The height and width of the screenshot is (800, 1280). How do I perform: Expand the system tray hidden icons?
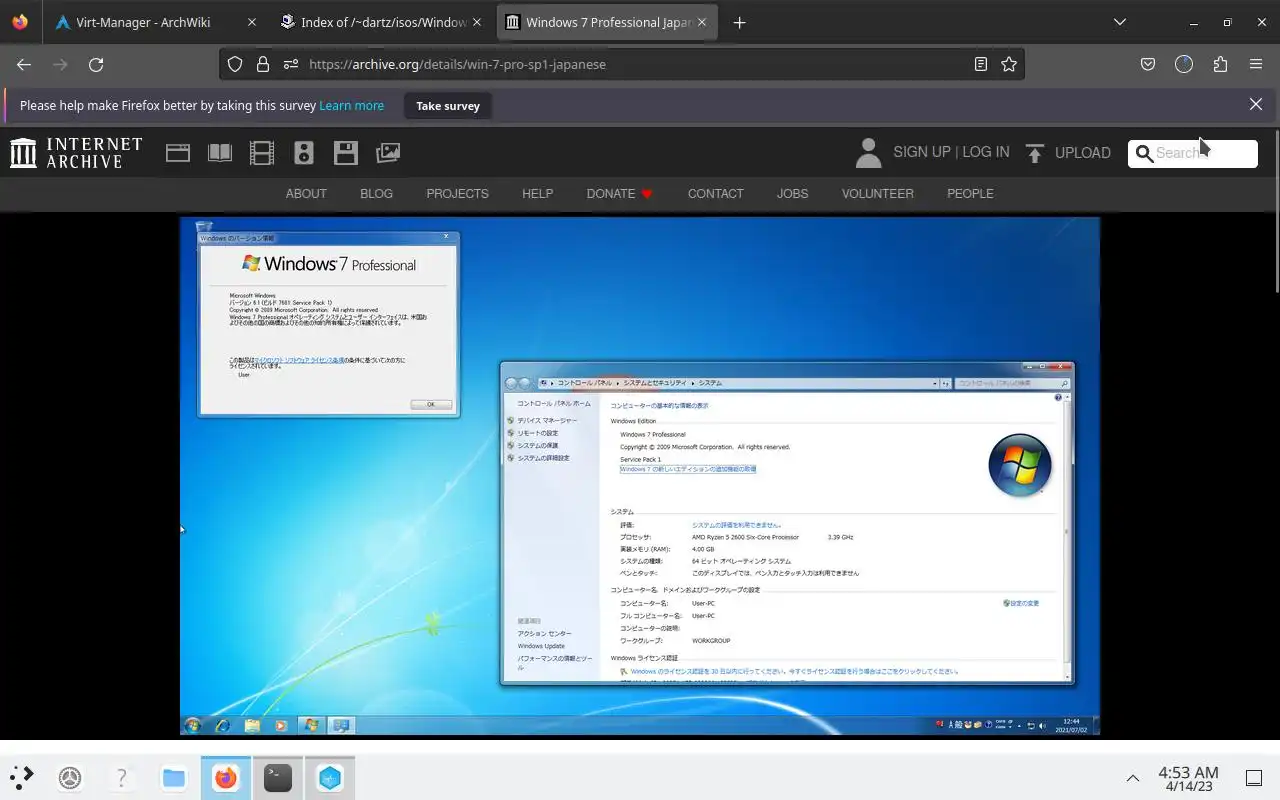[x=1133, y=777]
